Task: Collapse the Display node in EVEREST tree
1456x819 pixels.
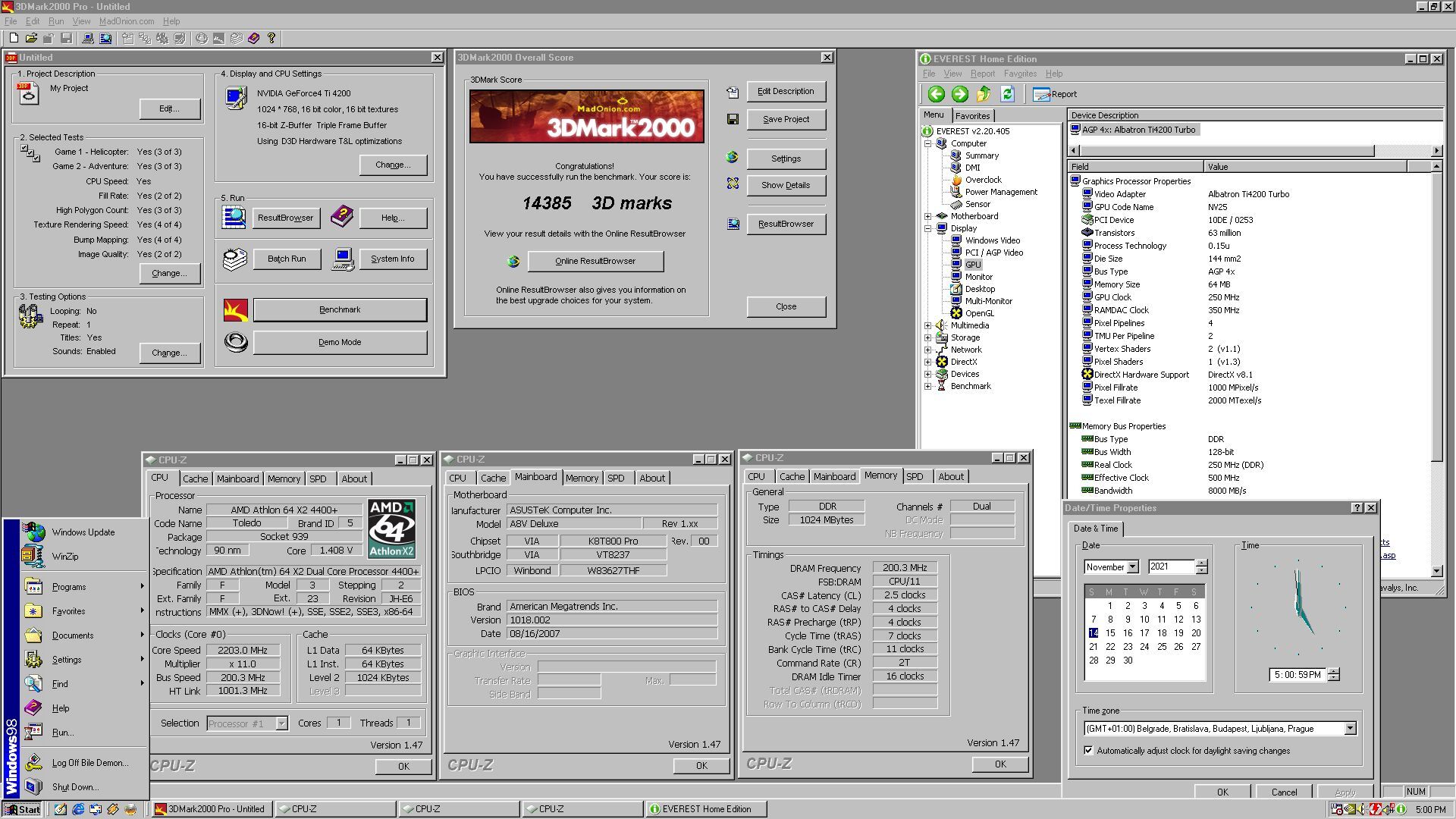Action: point(928,228)
